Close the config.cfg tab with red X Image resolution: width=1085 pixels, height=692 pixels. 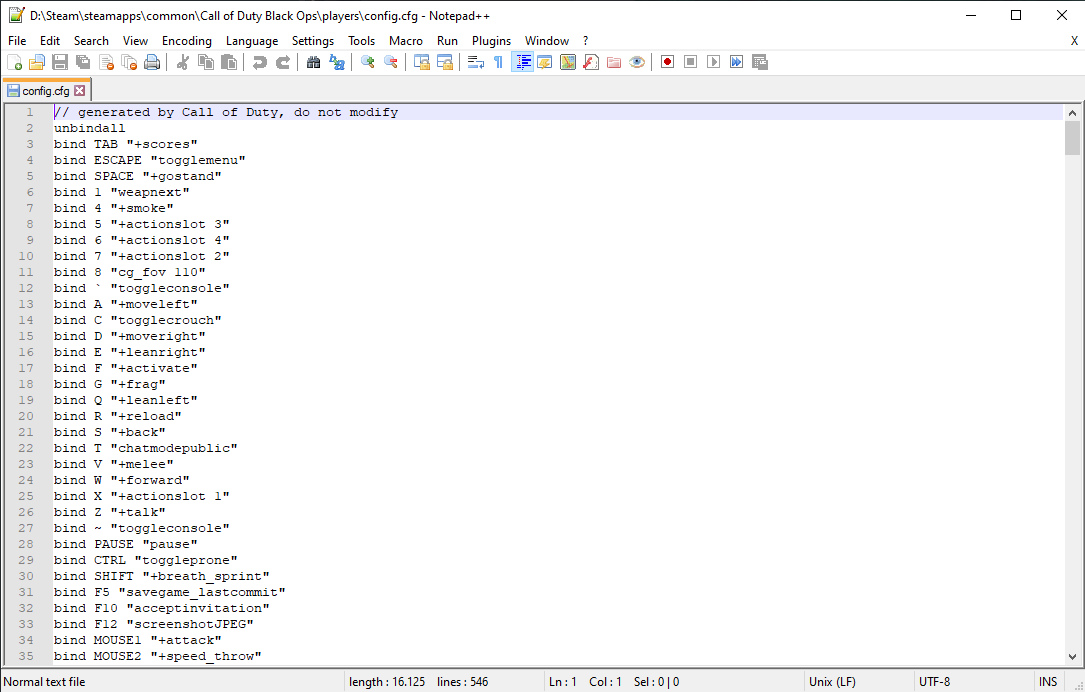(80, 91)
